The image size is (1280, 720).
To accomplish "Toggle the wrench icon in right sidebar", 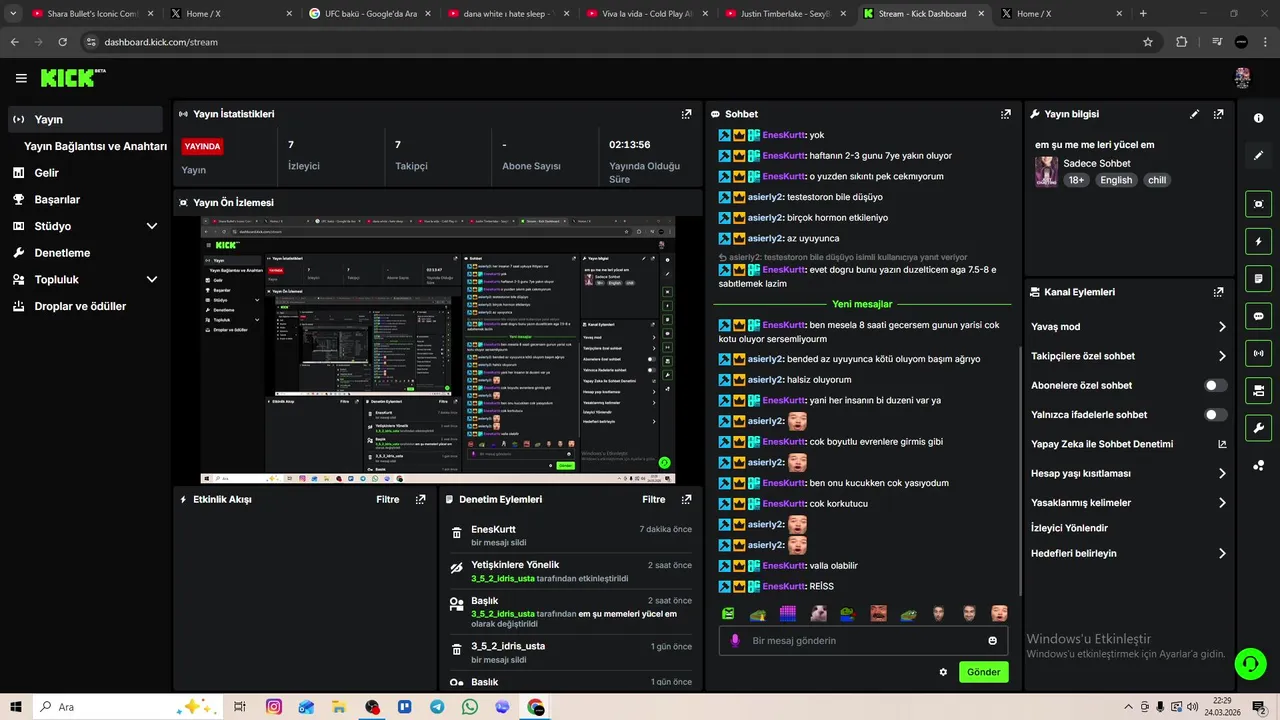I will 1258,428.
